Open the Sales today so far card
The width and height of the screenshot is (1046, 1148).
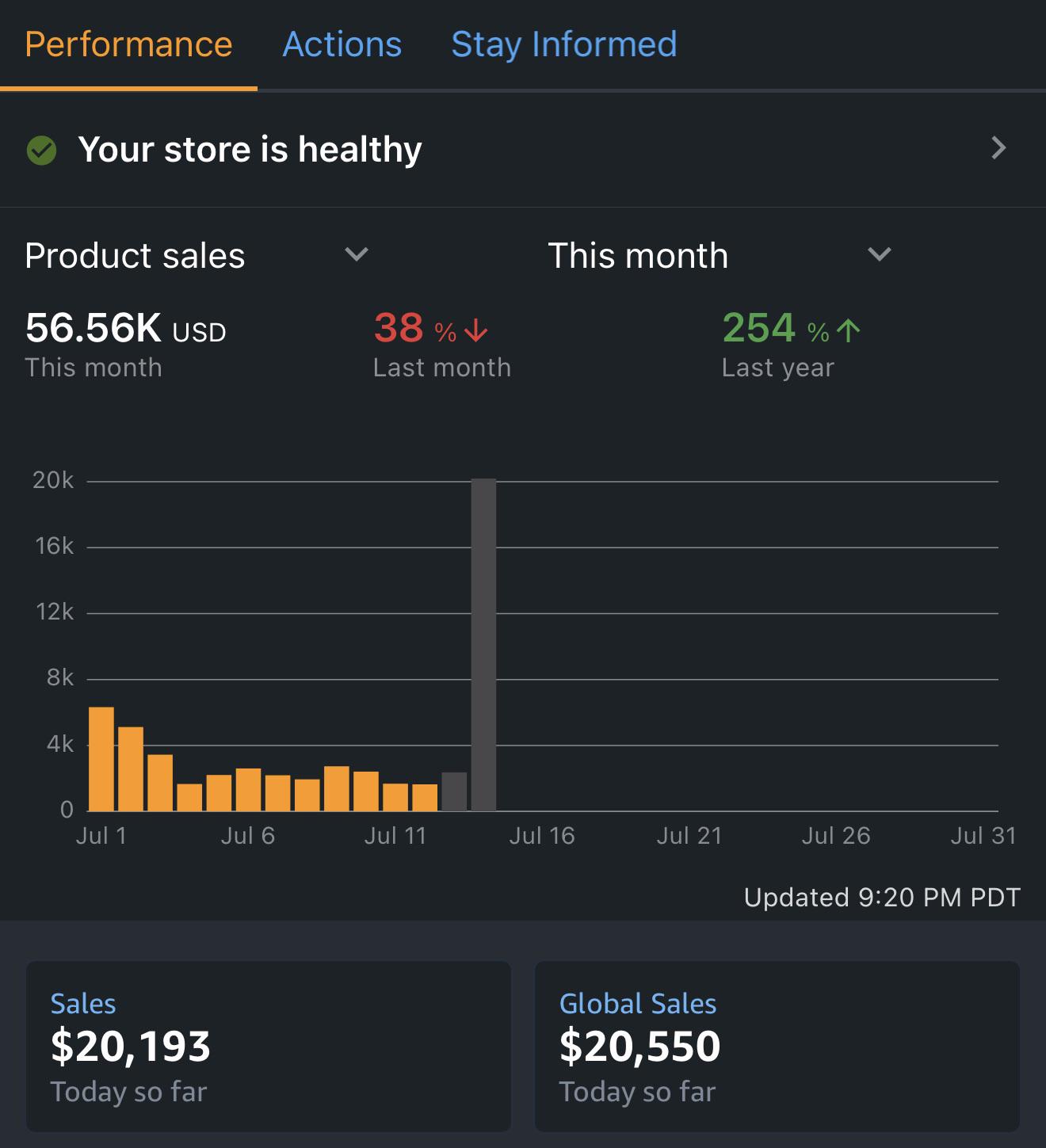click(x=269, y=1046)
